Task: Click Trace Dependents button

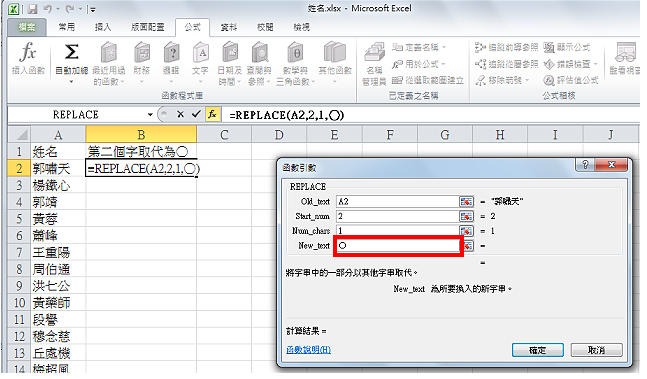Action: coord(506,64)
